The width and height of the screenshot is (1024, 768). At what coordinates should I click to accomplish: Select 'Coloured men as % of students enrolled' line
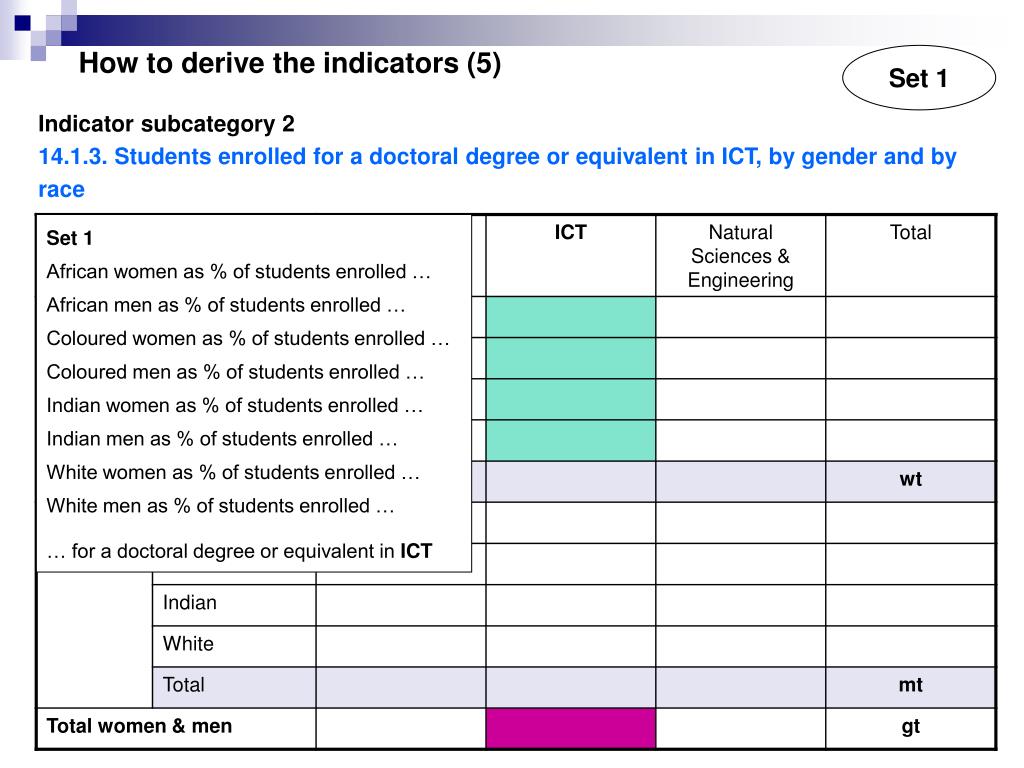coord(235,372)
